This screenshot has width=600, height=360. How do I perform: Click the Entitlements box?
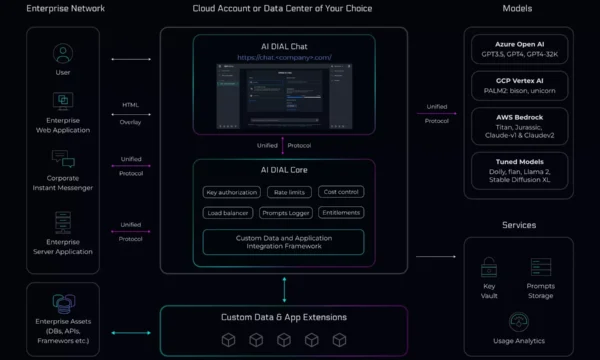(x=341, y=212)
